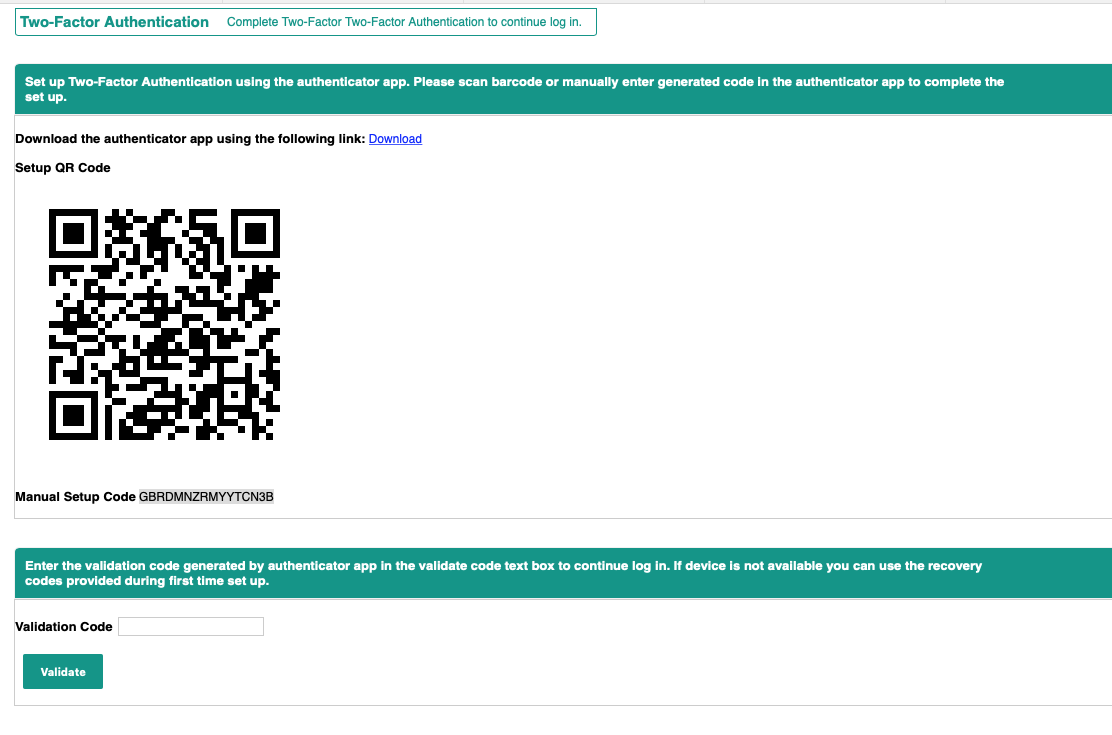This screenshot has width=1112, height=735.
Task: Select the manual code GBRDMNZRMYYTCN3B
Action: pos(206,497)
